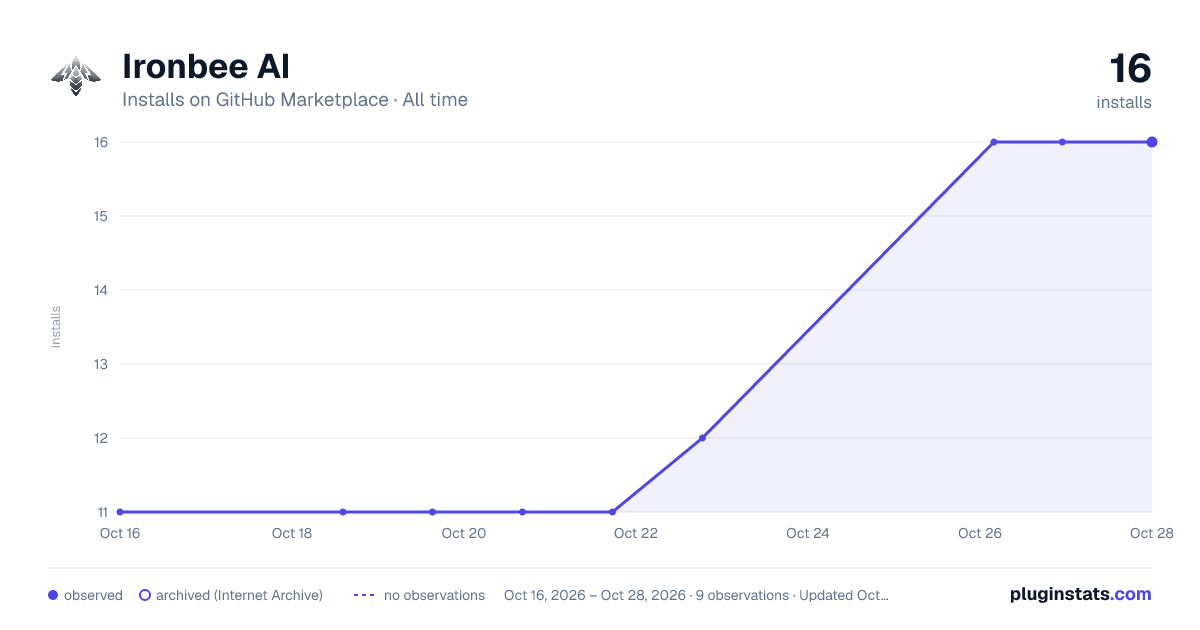Click the x-axis label Oct 16

tap(120, 533)
